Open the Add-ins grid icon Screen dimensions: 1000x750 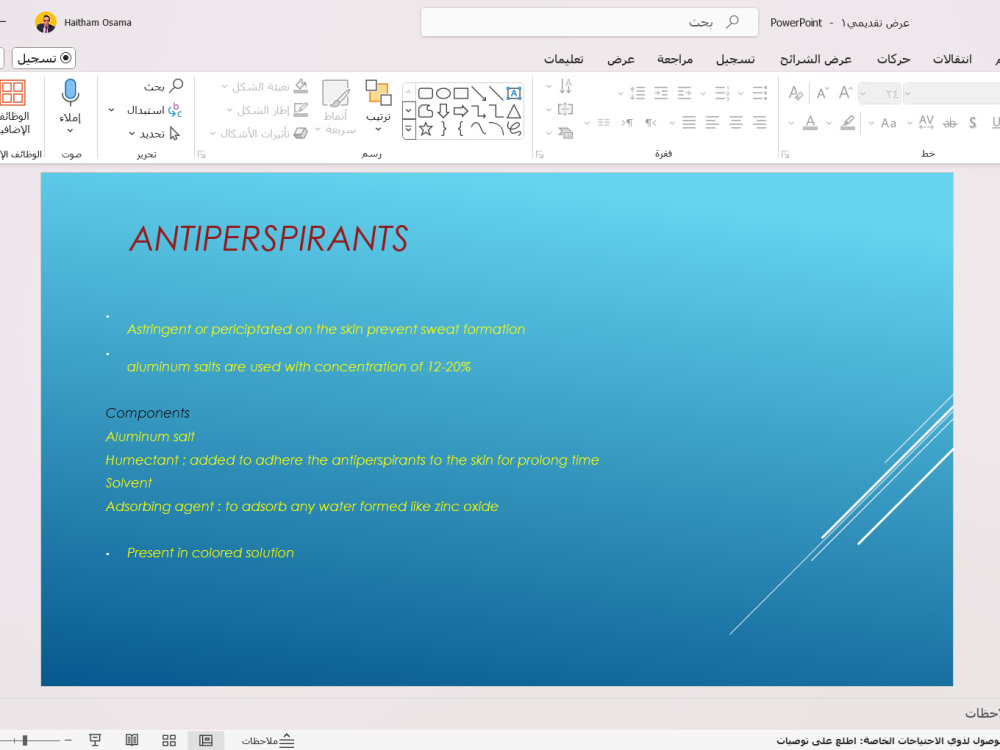pos(12,92)
